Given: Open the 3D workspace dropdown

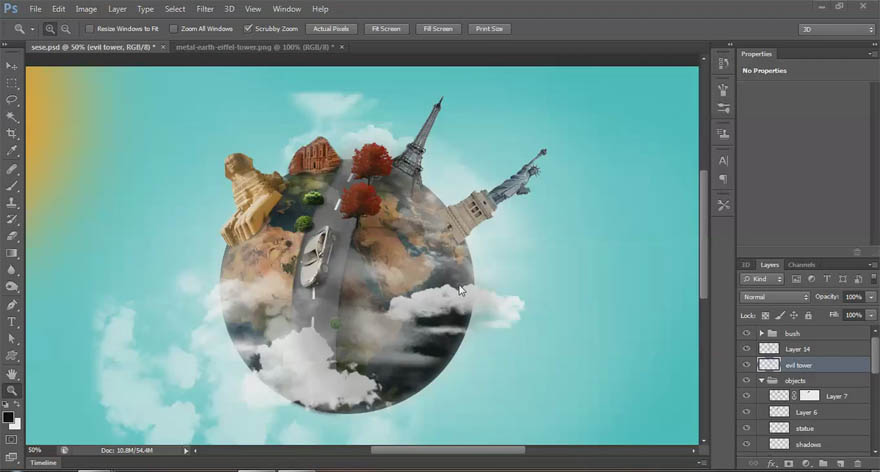Looking at the screenshot, I should point(837,29).
